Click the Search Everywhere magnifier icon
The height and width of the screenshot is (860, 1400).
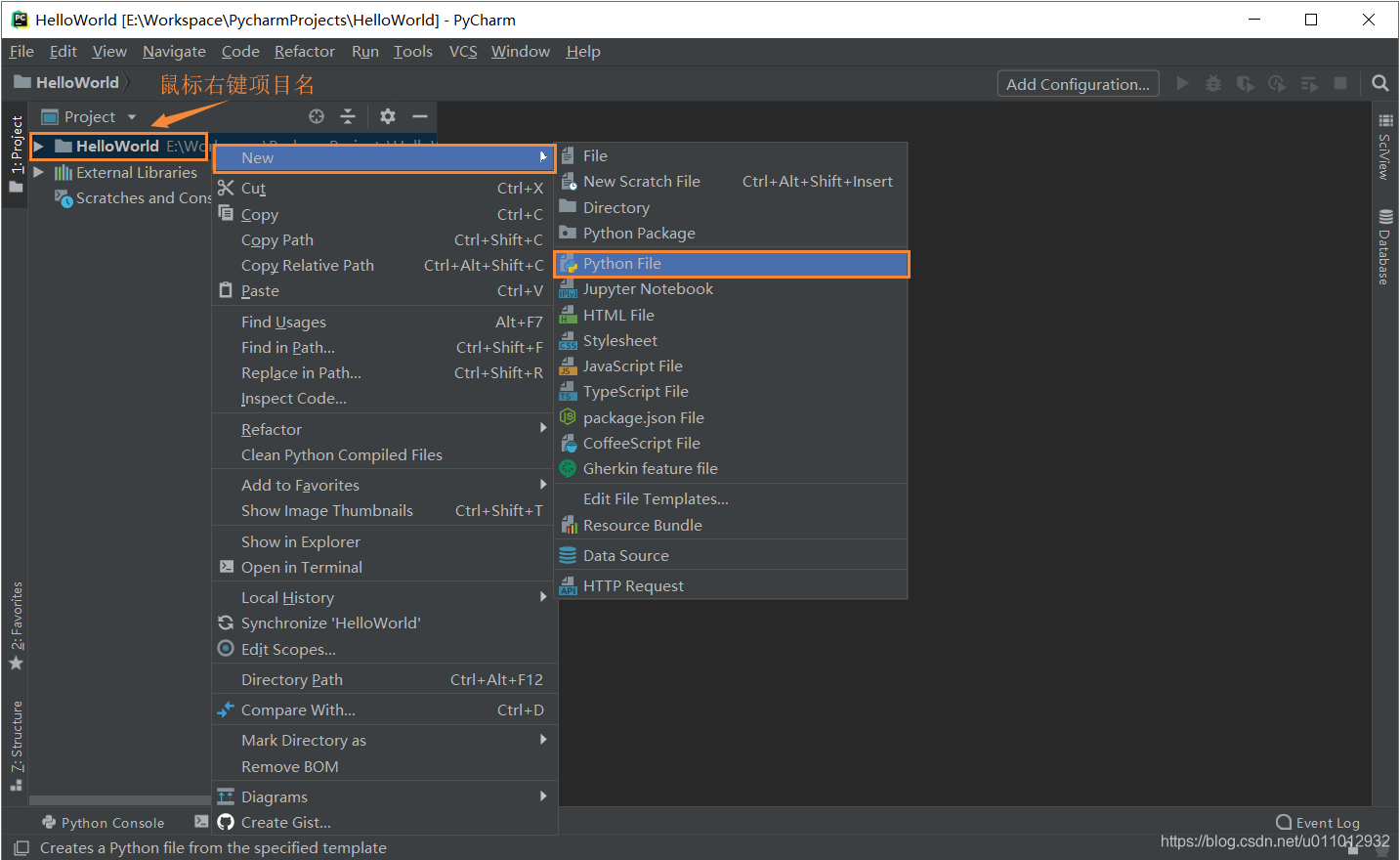(x=1379, y=84)
